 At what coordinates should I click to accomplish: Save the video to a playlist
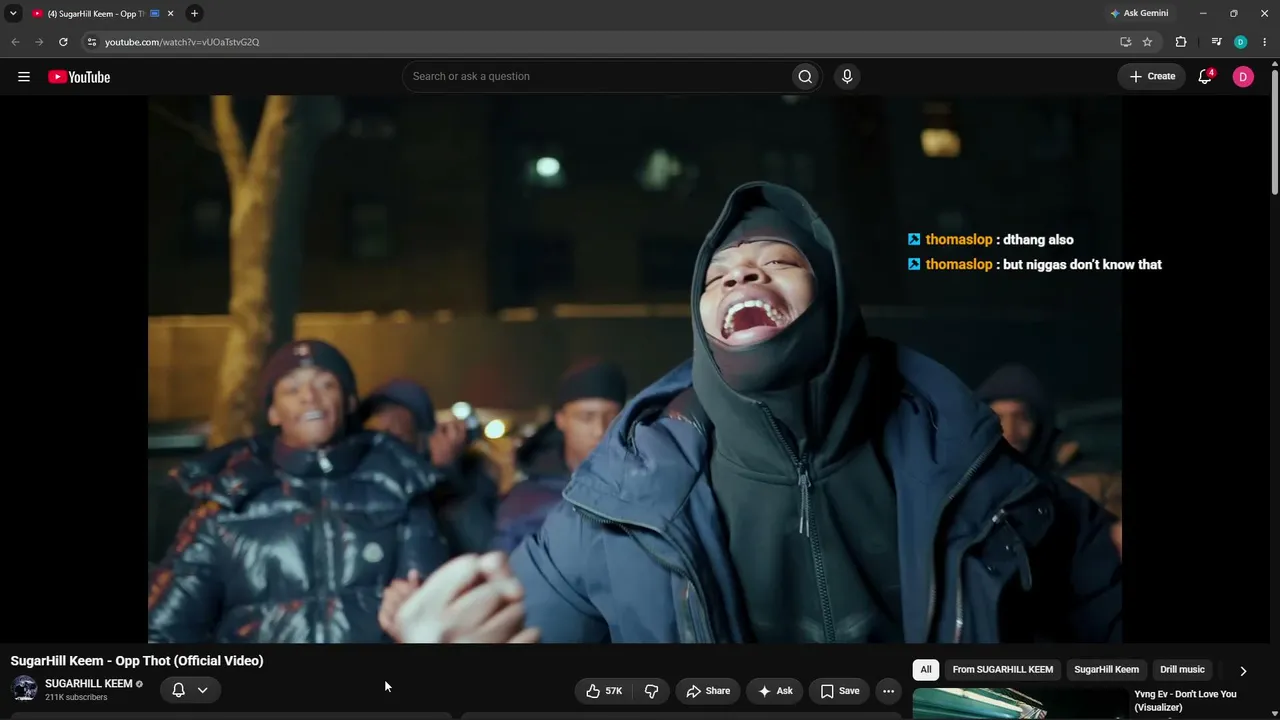pos(840,691)
